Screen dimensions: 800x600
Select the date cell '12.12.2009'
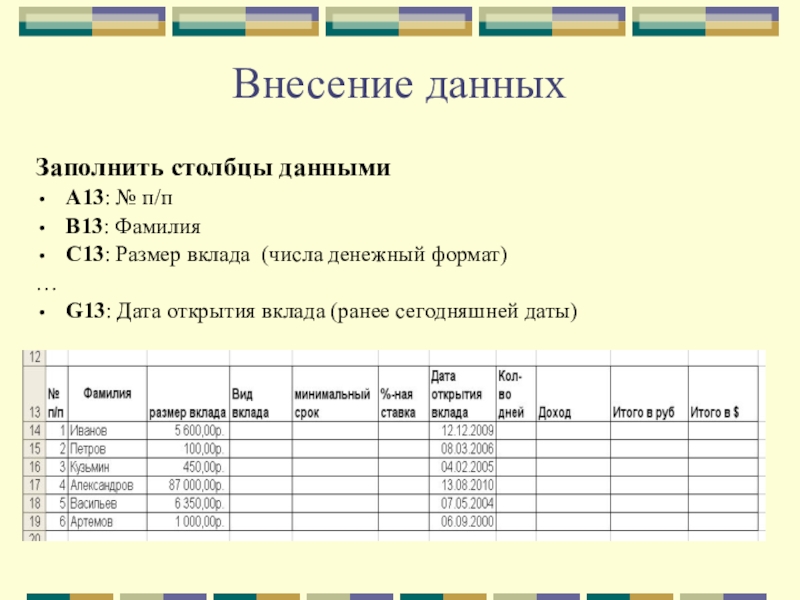[x=463, y=430]
